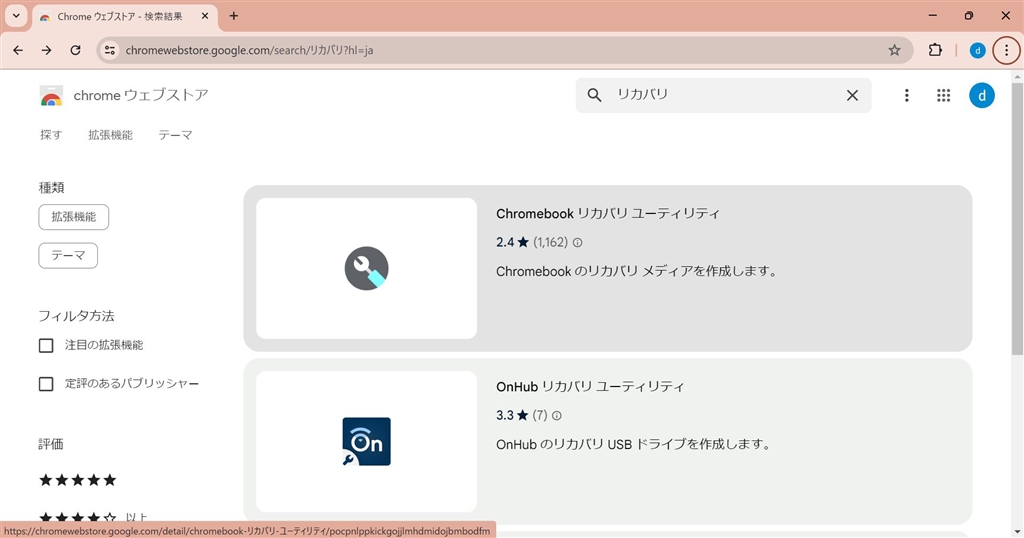The image size is (1024, 538).
Task: Click description Chromebook のリカバリ メディアを作成します。
Action: click(x=638, y=271)
